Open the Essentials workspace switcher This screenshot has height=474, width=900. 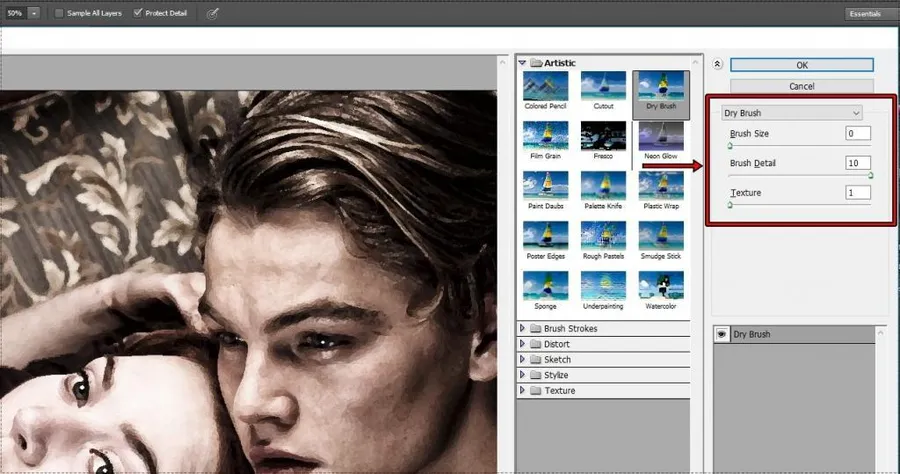click(871, 14)
